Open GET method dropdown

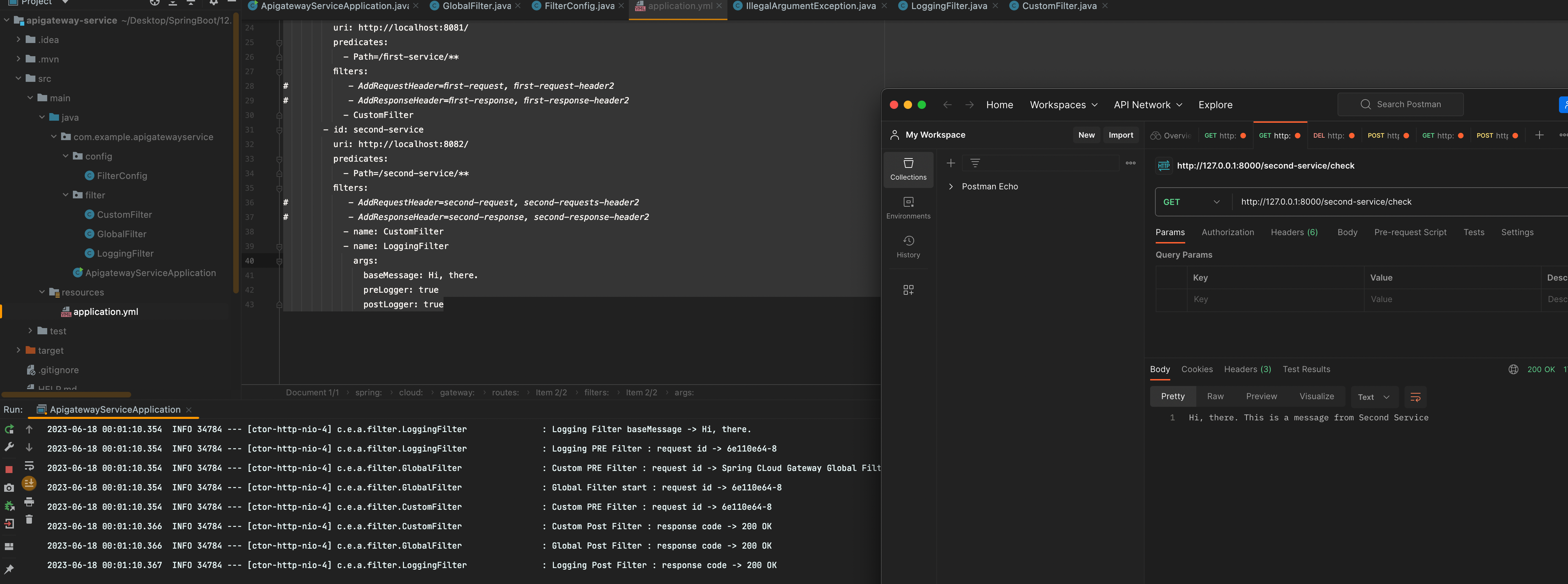(x=1192, y=202)
